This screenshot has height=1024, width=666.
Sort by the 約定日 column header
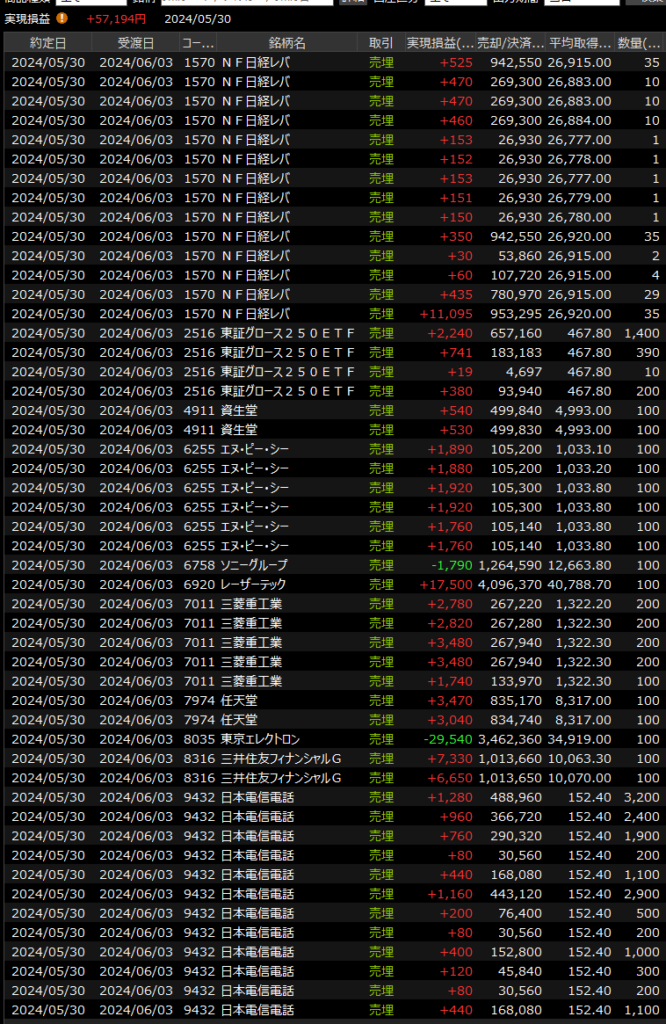coord(48,43)
